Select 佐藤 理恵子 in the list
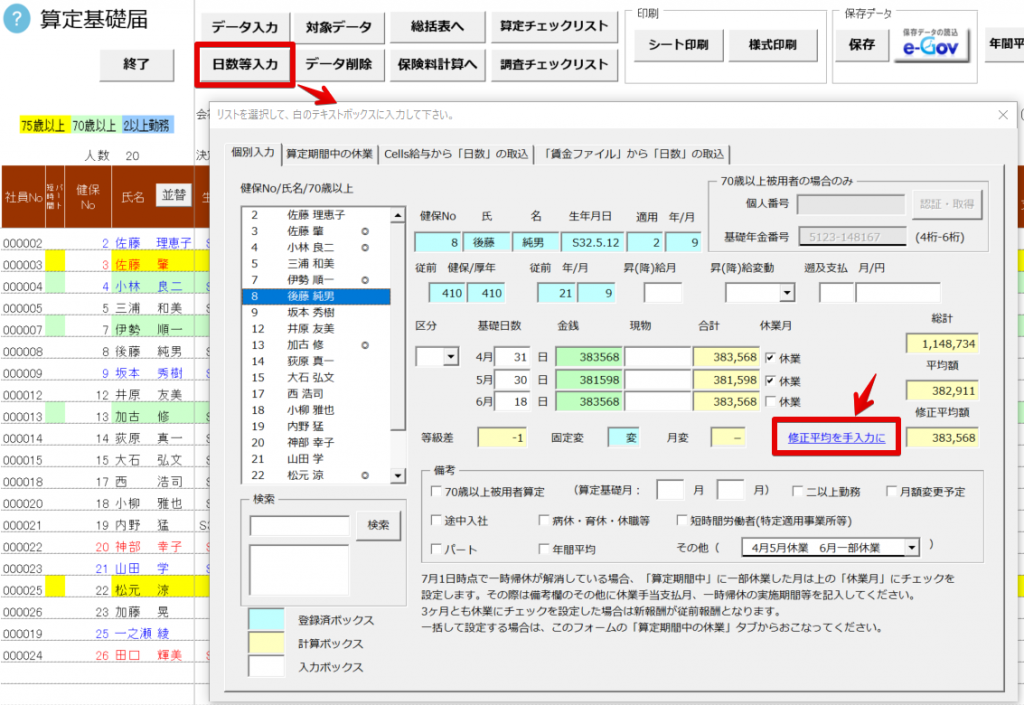The image size is (1024, 705). tap(316, 215)
